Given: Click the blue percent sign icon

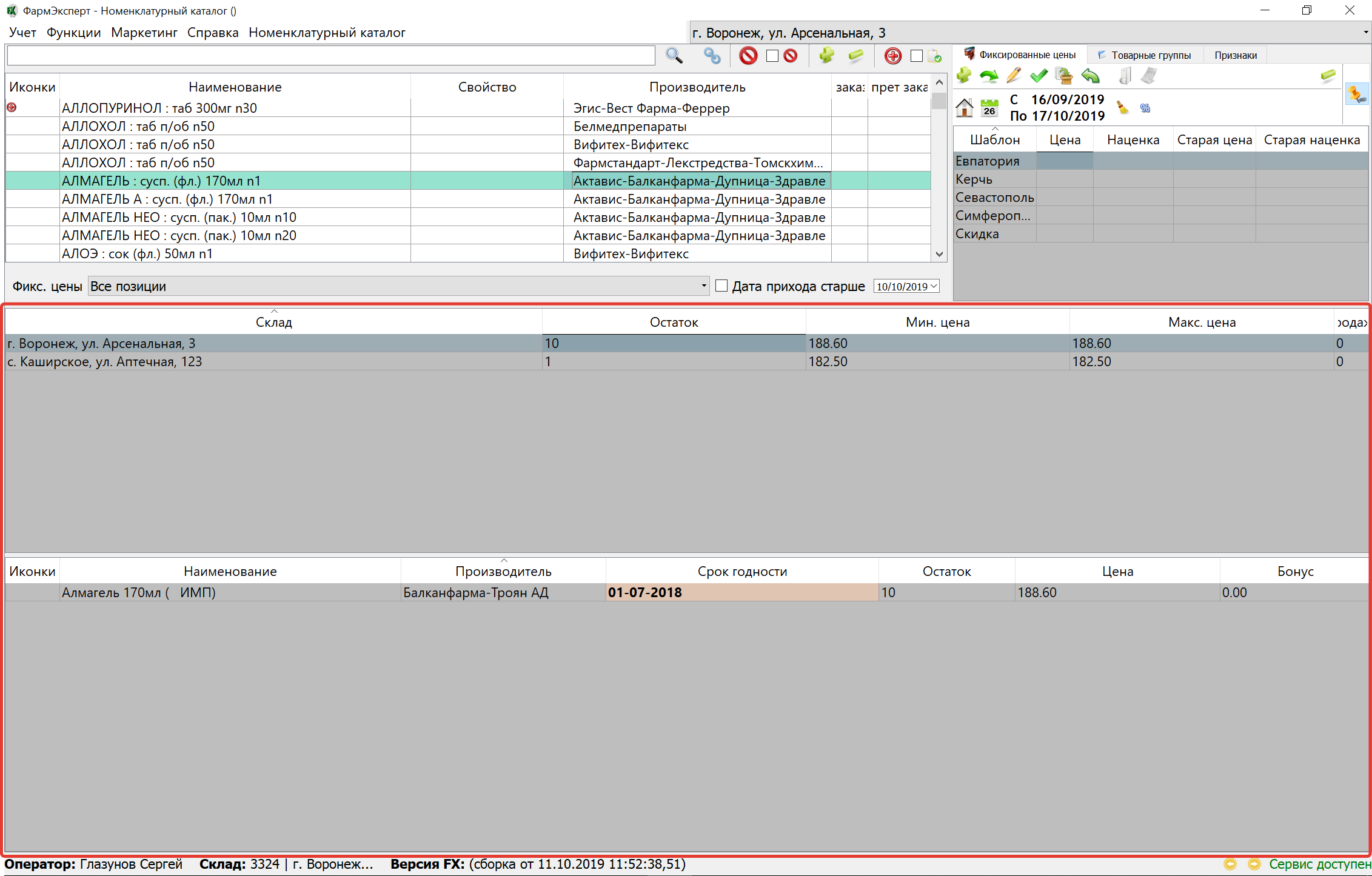Looking at the screenshot, I should point(1145,108).
